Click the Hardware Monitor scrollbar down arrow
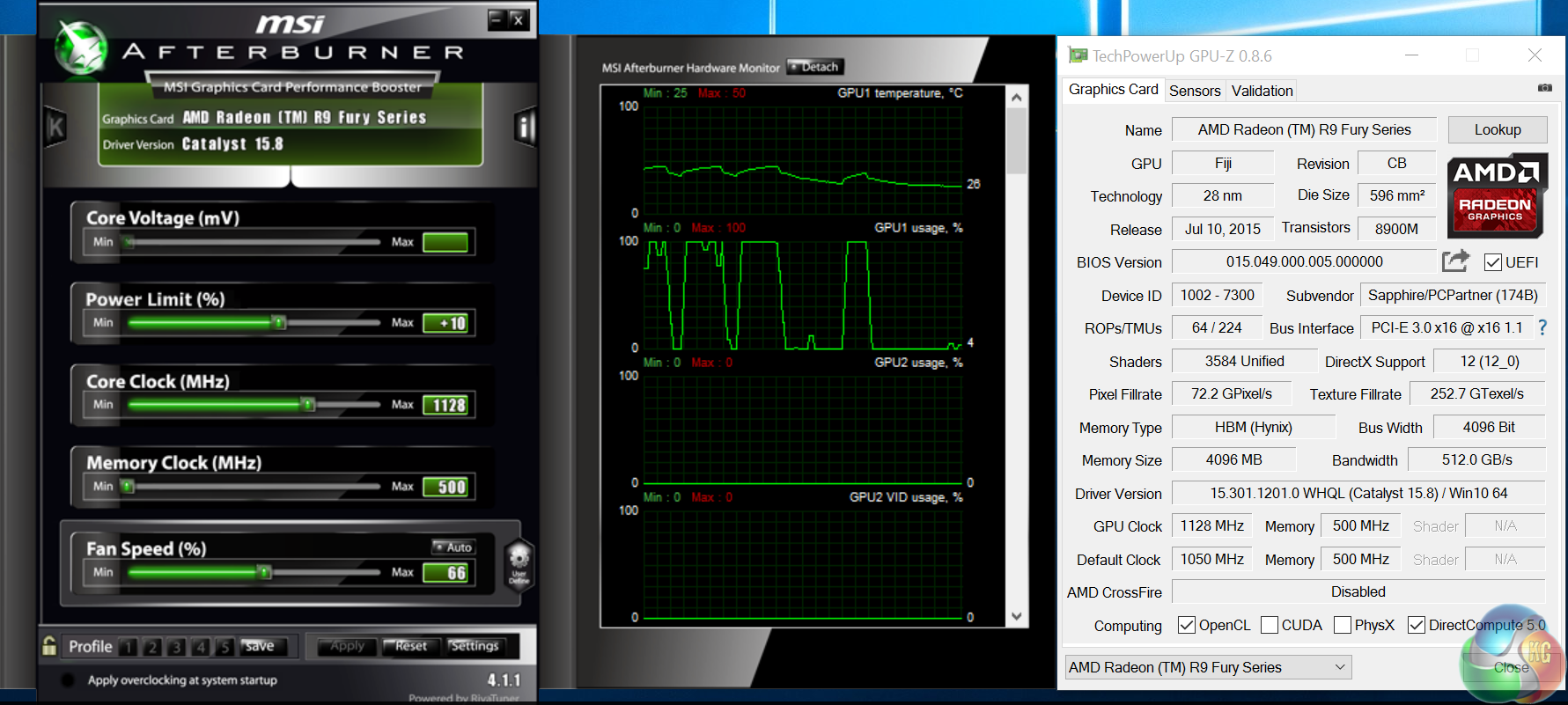The image size is (1568, 705). [x=1016, y=616]
